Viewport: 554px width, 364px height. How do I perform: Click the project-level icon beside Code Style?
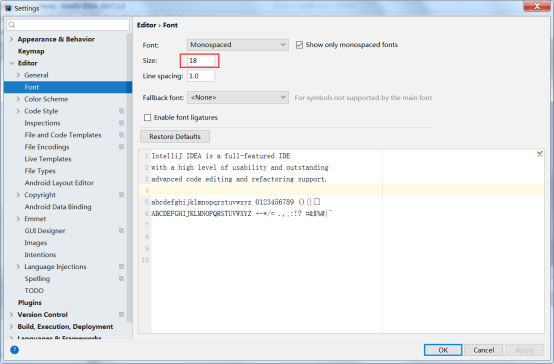[x=121, y=111]
